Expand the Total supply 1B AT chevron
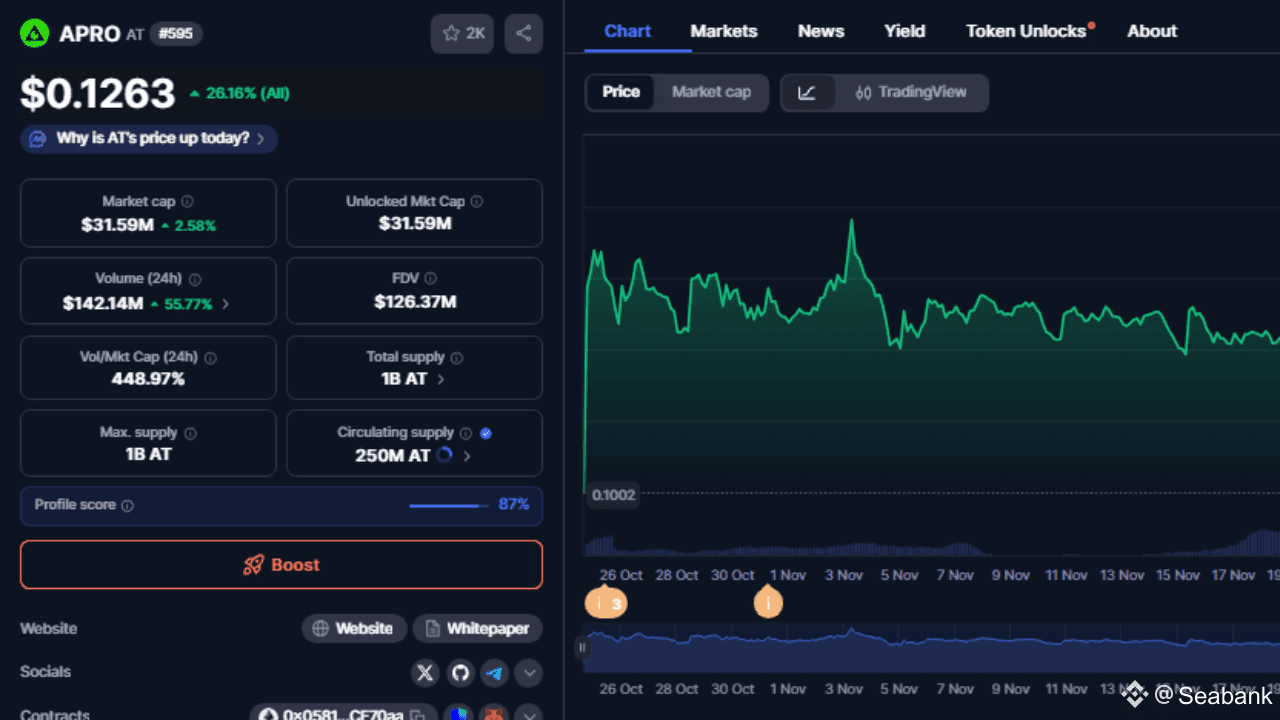Screen dimensions: 1280x720 441,380
